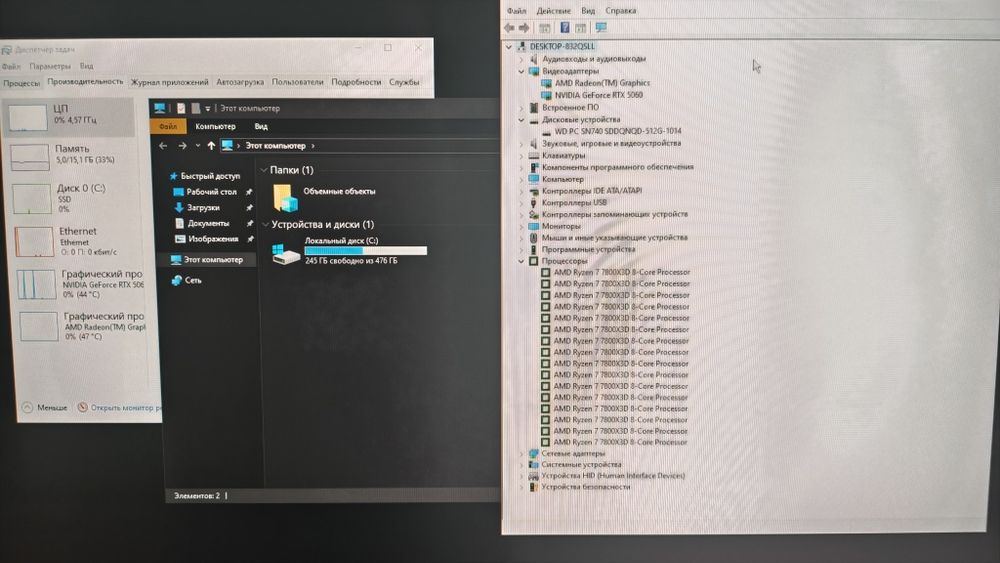Screen dimensions: 1000x563
Task: Click the show/hide console tree toolbar icon
Action: click(x=544, y=28)
